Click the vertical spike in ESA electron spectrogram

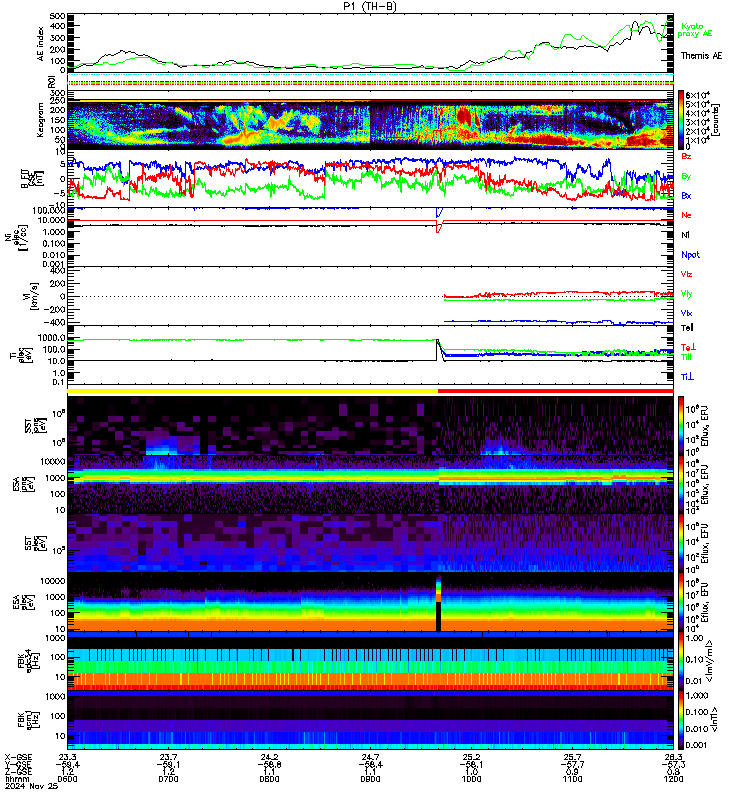pos(438,604)
